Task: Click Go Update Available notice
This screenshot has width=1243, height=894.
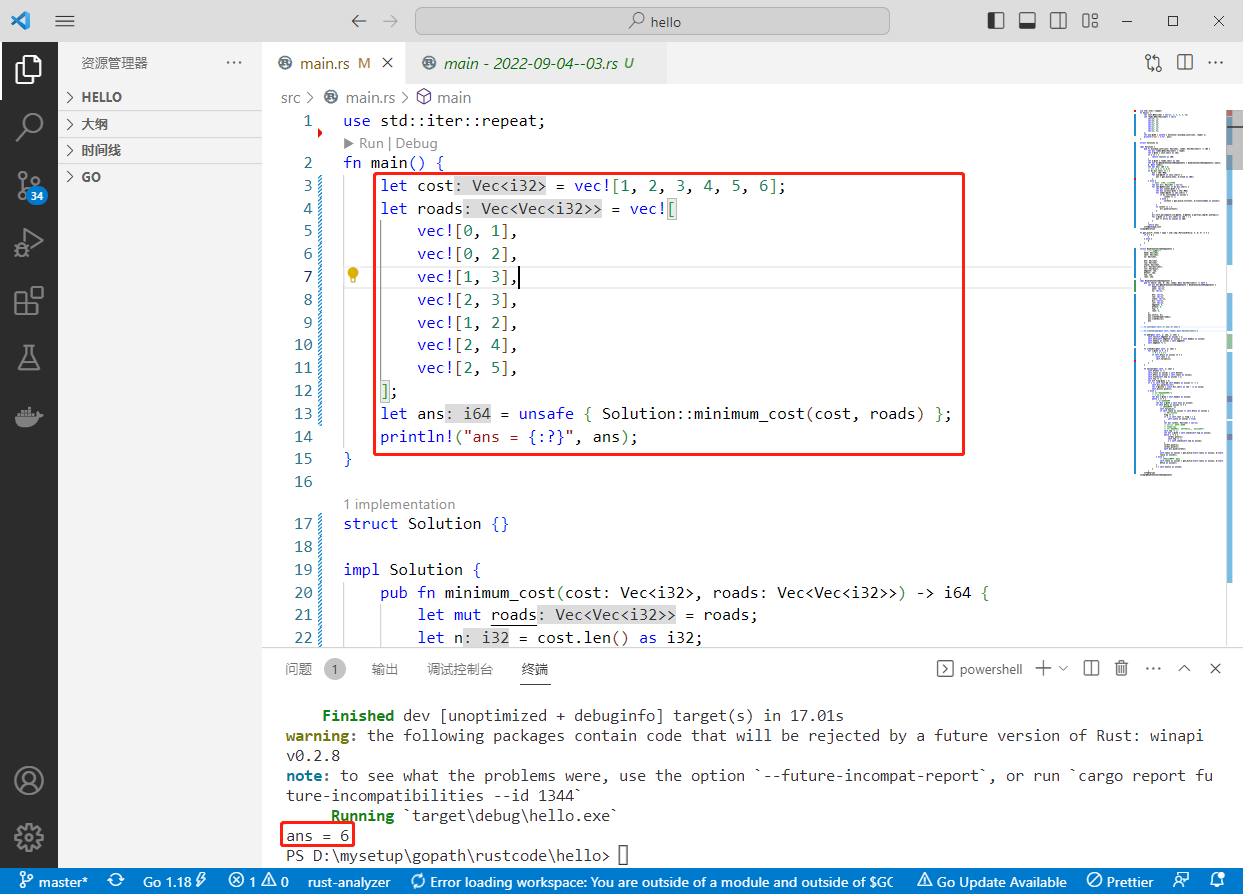Action: [991, 881]
